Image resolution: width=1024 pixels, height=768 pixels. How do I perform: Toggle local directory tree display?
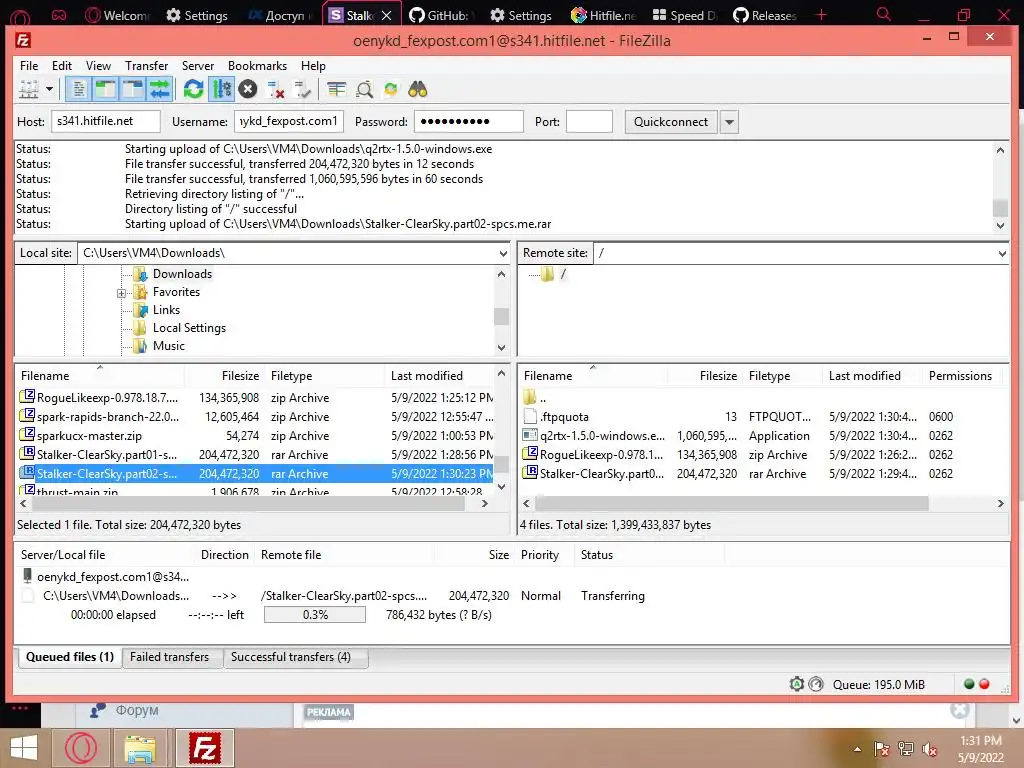(x=105, y=89)
